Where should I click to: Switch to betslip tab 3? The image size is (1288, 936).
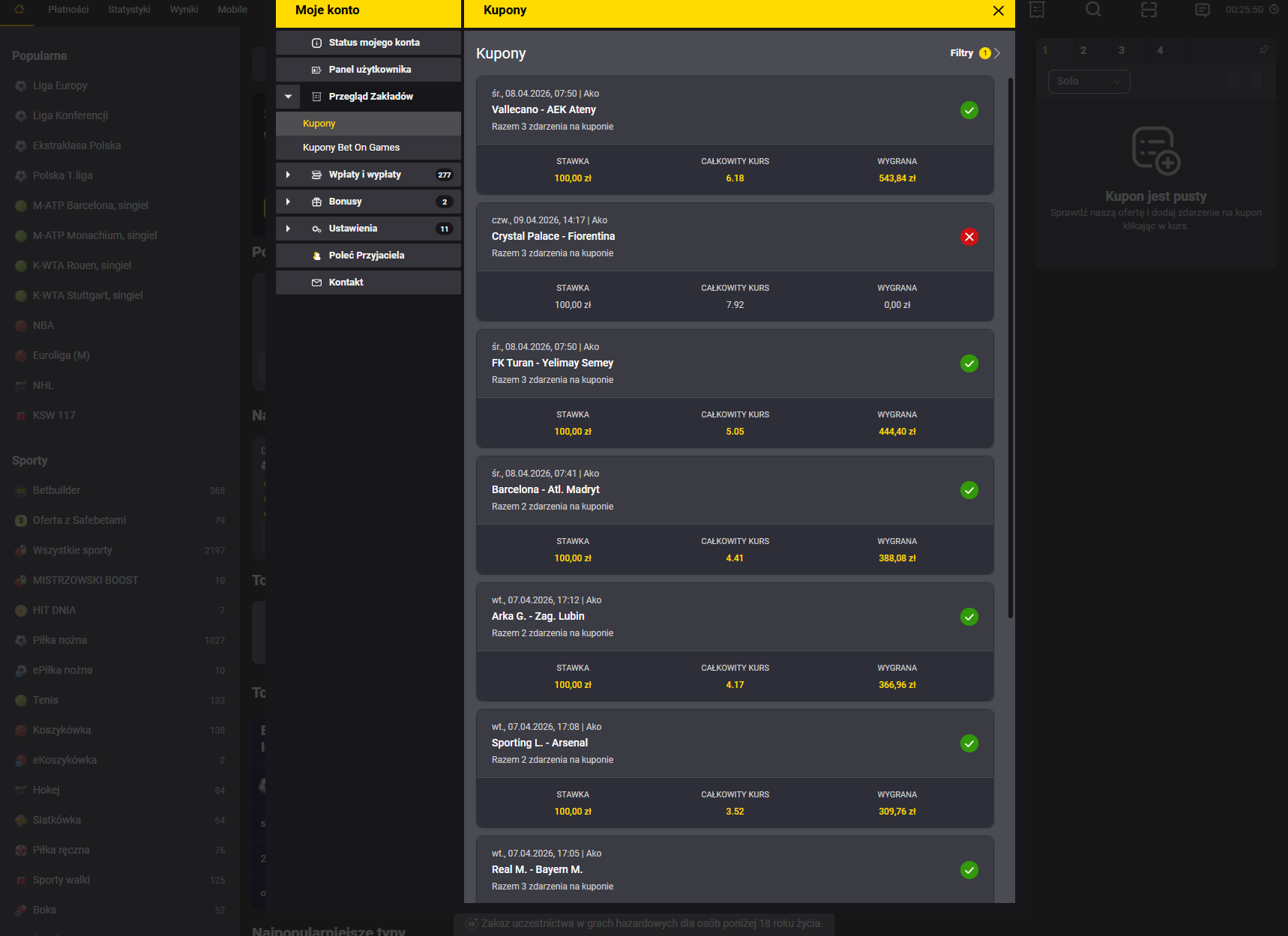coord(1122,50)
